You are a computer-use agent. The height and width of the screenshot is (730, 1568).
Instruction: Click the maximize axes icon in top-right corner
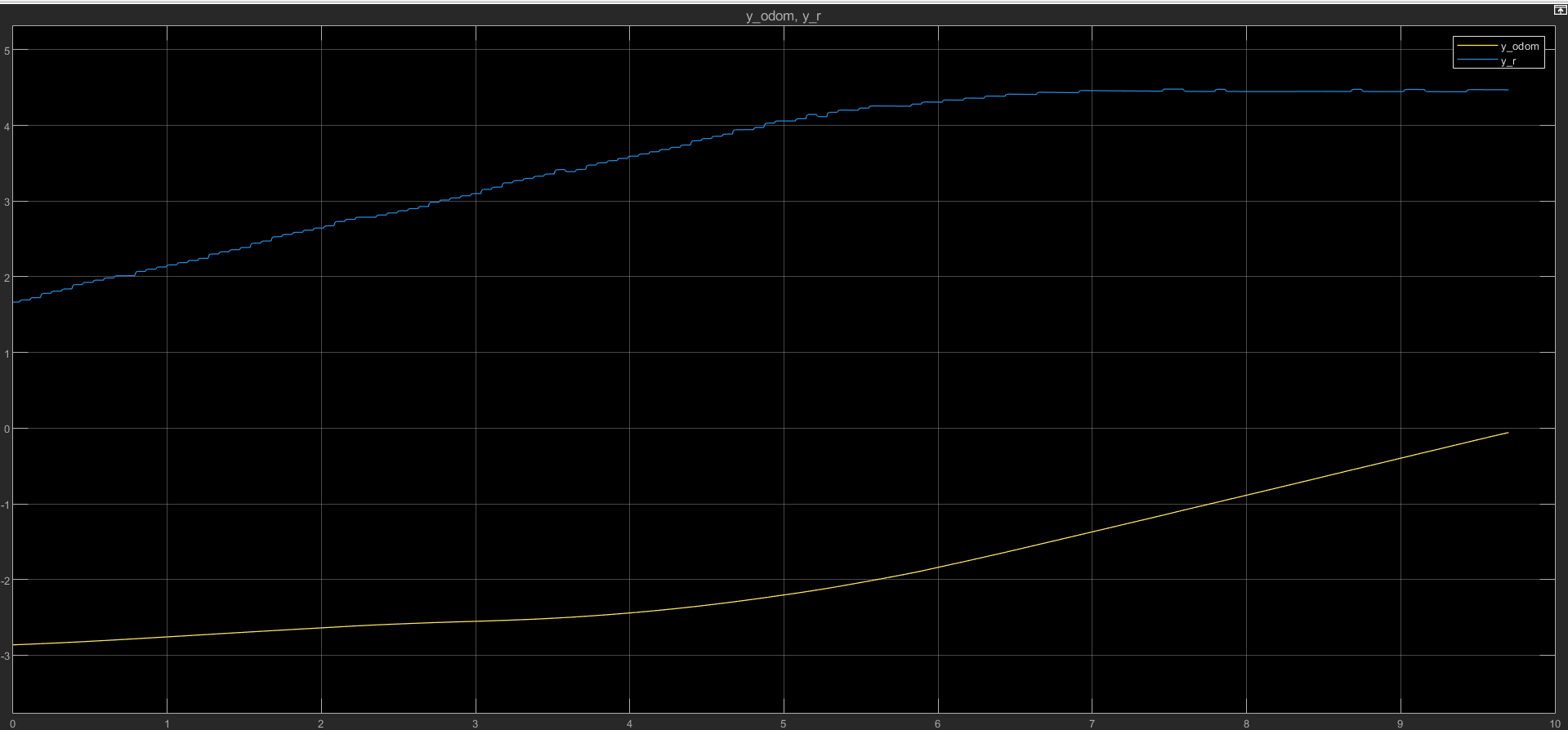[1559, 11]
